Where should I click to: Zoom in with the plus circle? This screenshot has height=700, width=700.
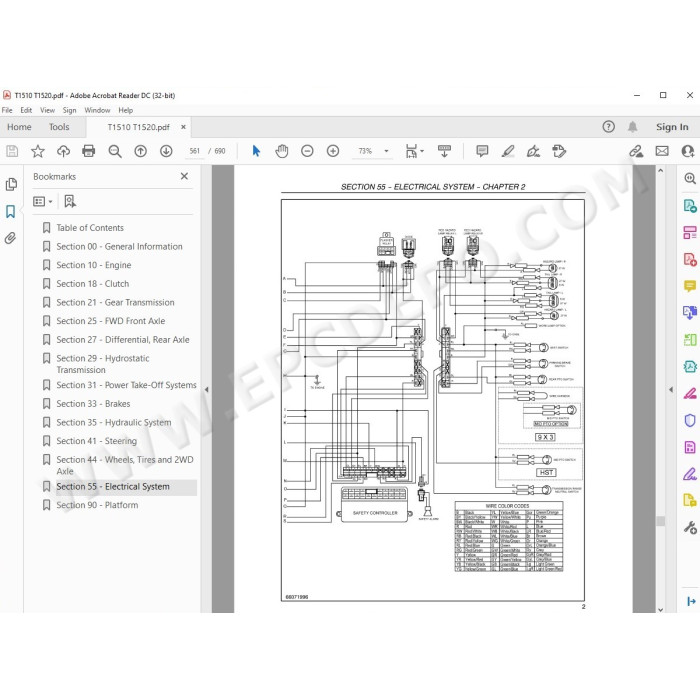click(333, 151)
